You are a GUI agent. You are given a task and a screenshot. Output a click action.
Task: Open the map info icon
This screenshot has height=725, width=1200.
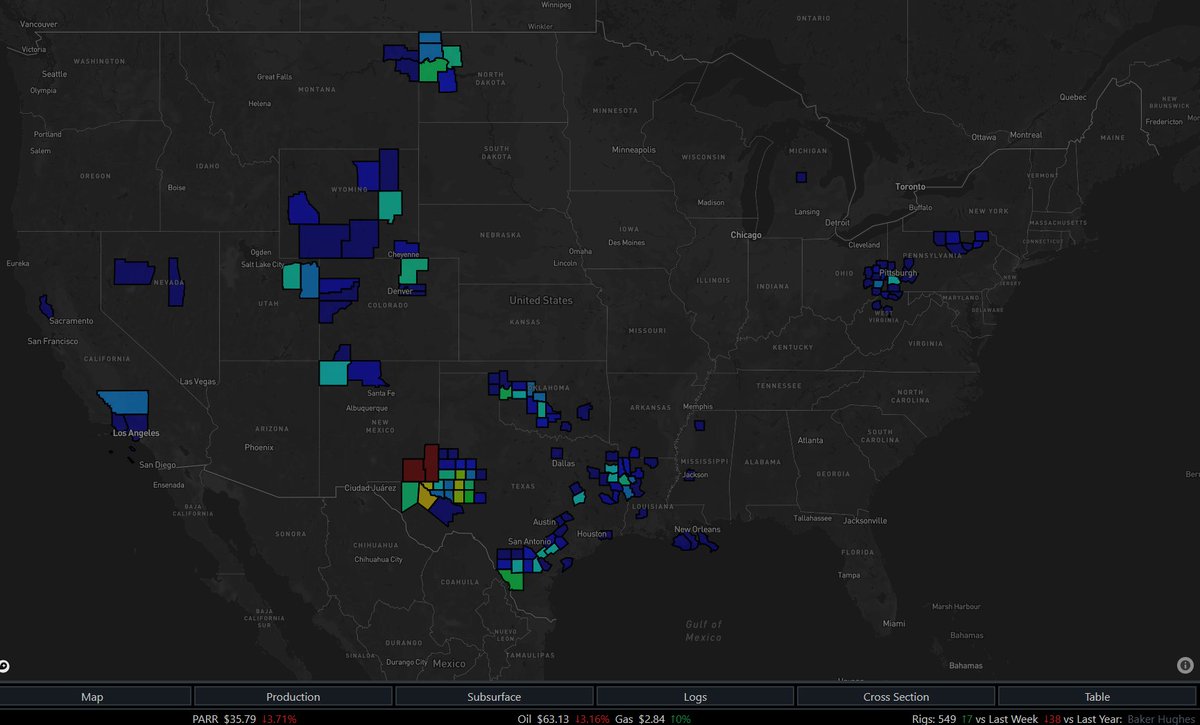(1185, 665)
